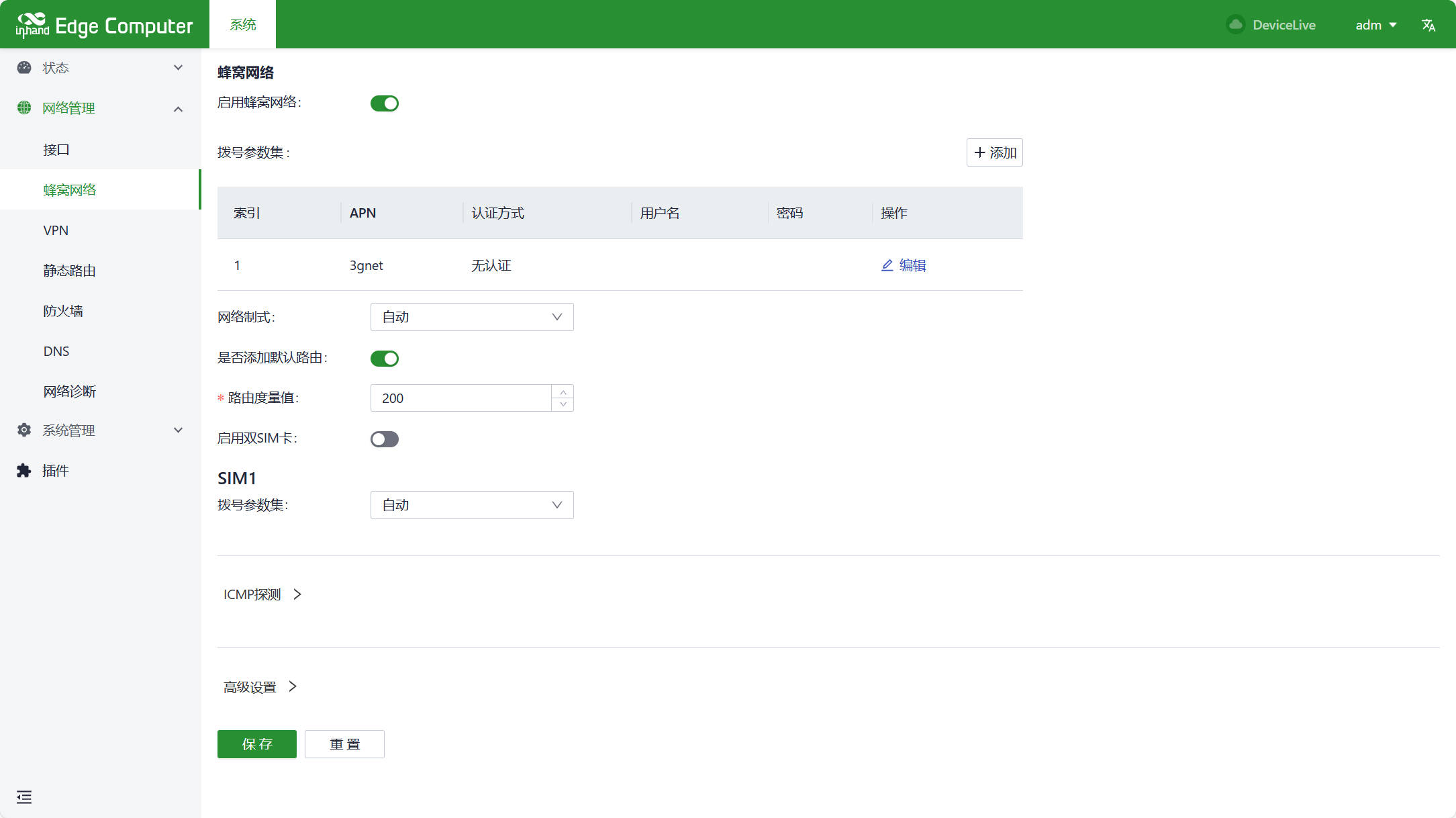This screenshot has width=1456, height=818.
Task: Click the 添加 button
Action: 994,152
